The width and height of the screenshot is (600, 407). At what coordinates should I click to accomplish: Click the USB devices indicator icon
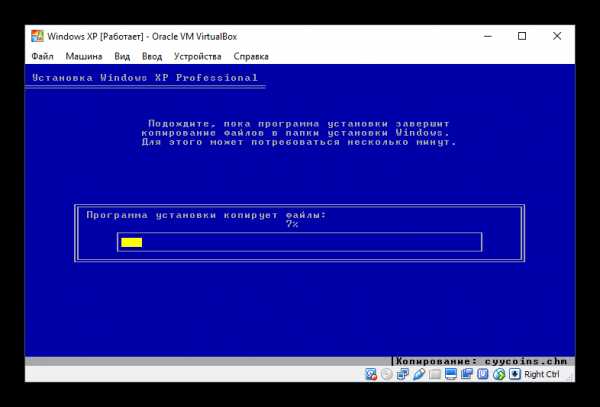[419, 374]
